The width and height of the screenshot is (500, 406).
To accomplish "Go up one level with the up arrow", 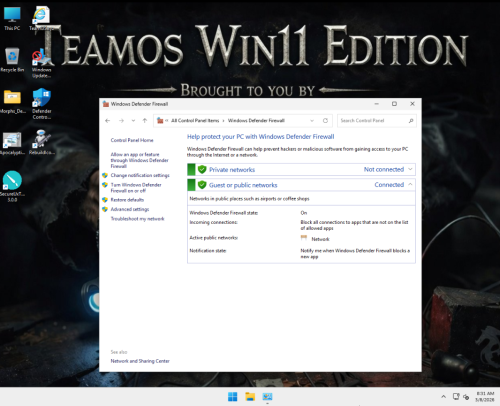I will pos(145,121).
